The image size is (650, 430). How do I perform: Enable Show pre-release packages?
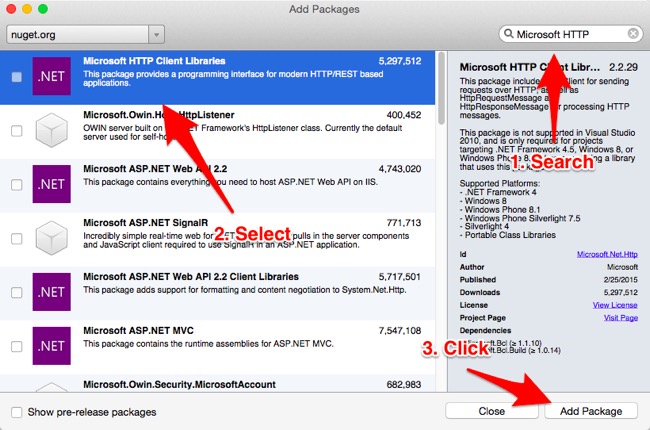coord(17,412)
